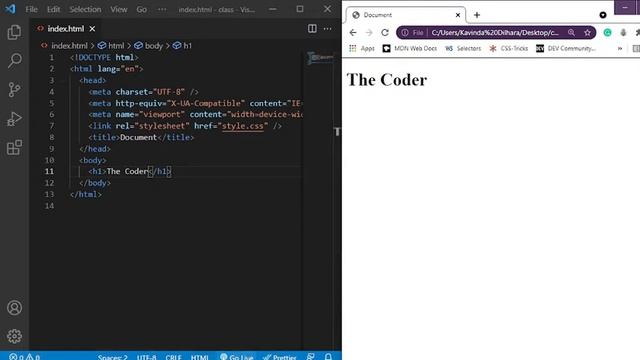
Task: Open the View menu
Action: [x=118, y=9]
